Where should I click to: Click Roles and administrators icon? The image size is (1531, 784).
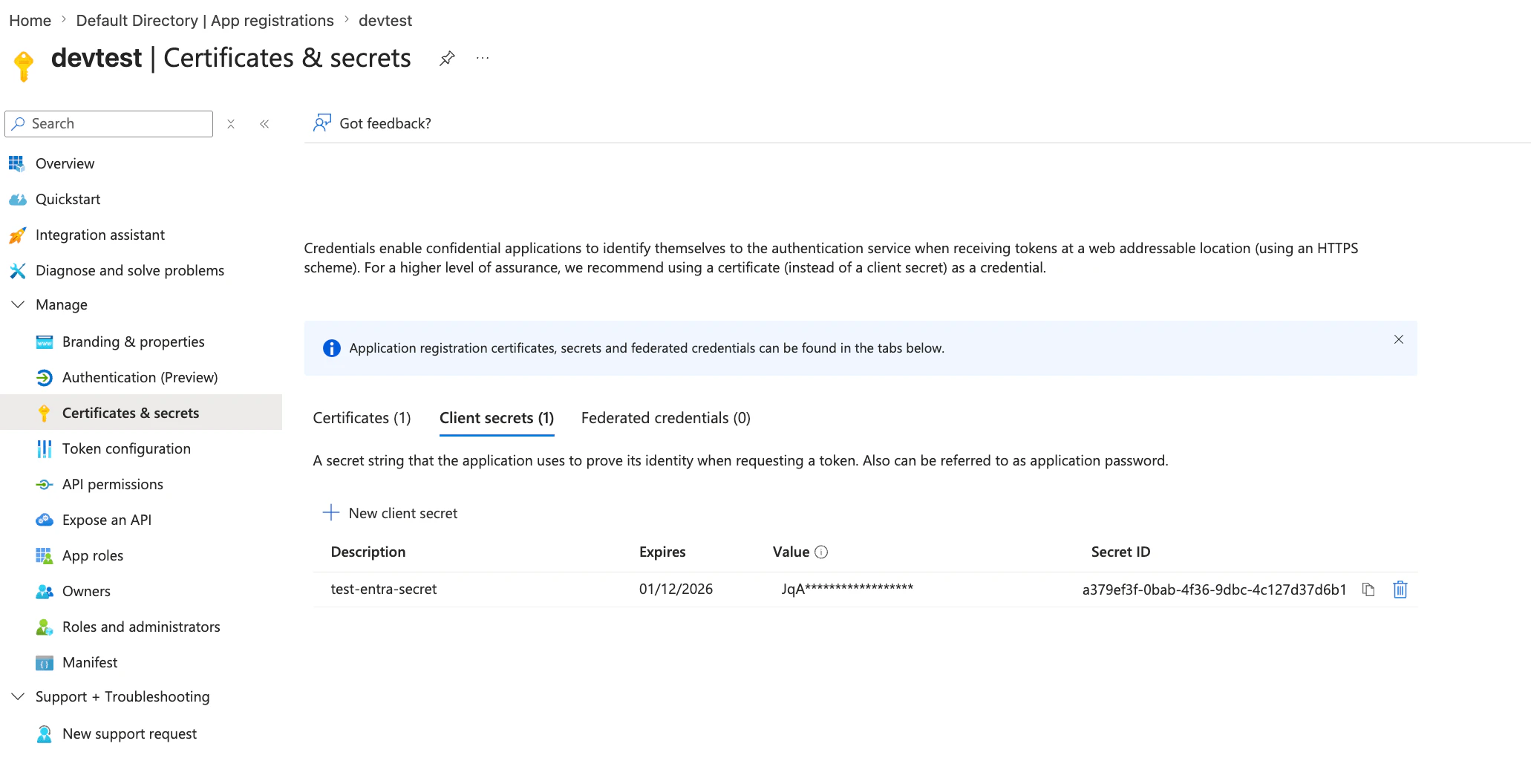(x=45, y=627)
